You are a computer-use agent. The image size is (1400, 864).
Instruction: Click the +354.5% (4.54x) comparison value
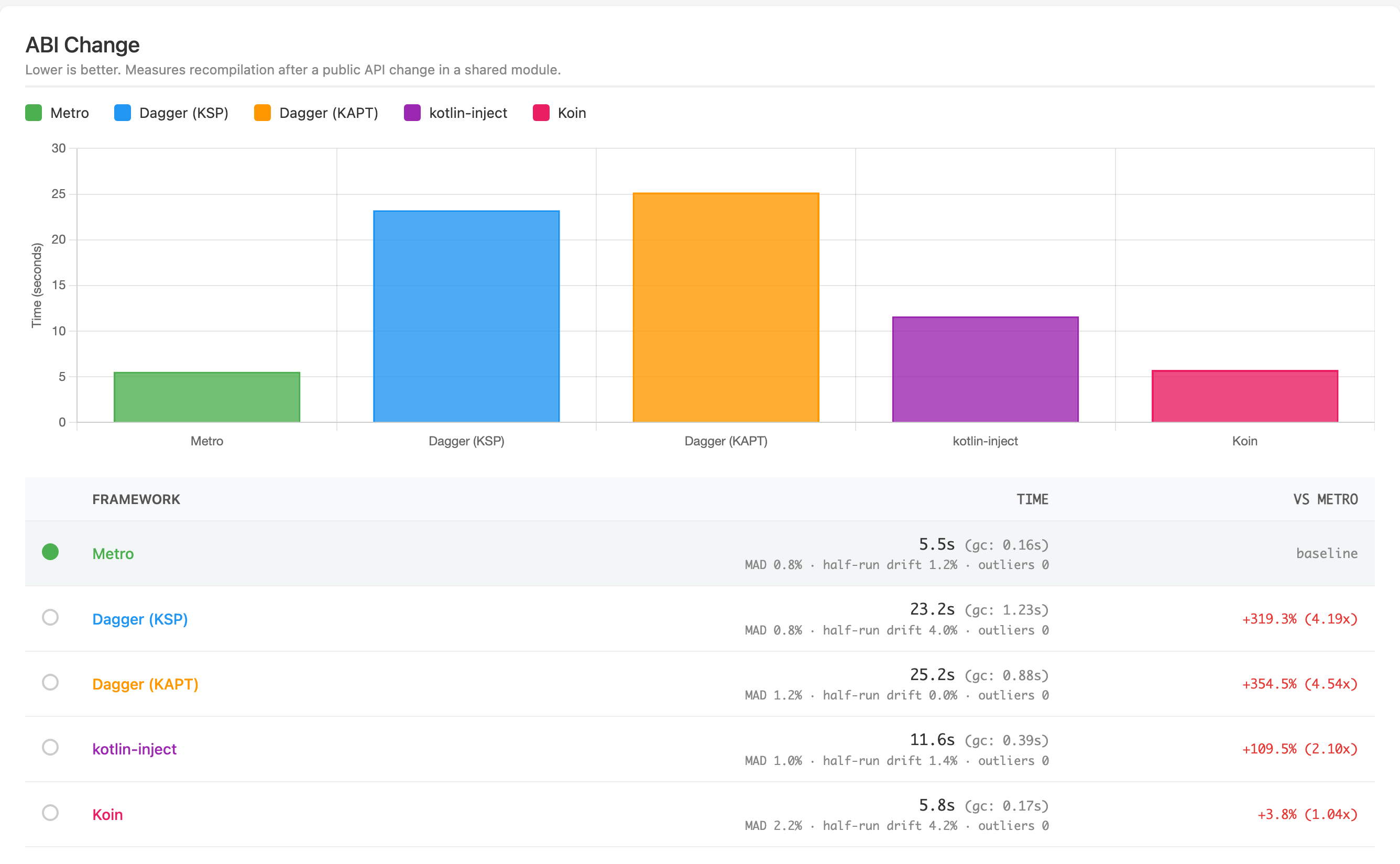(x=1299, y=684)
